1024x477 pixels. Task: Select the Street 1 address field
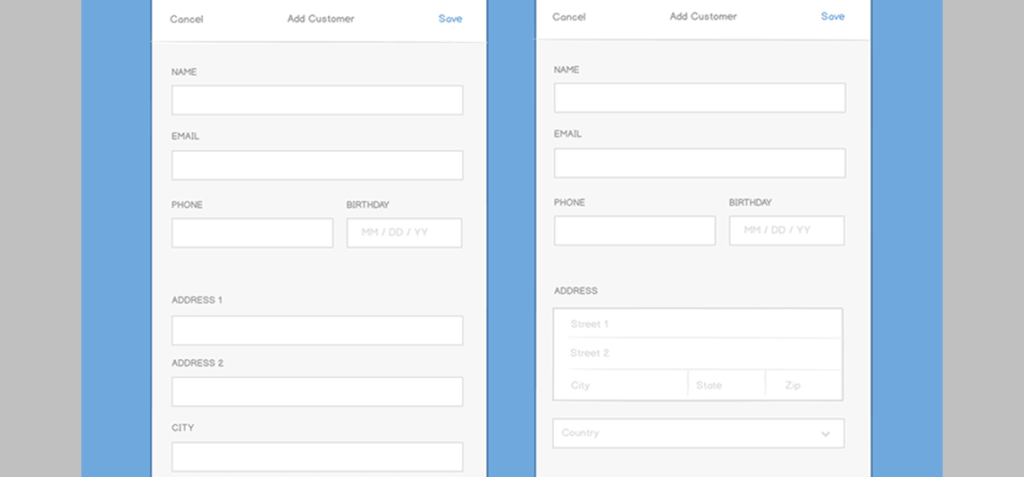pos(698,324)
